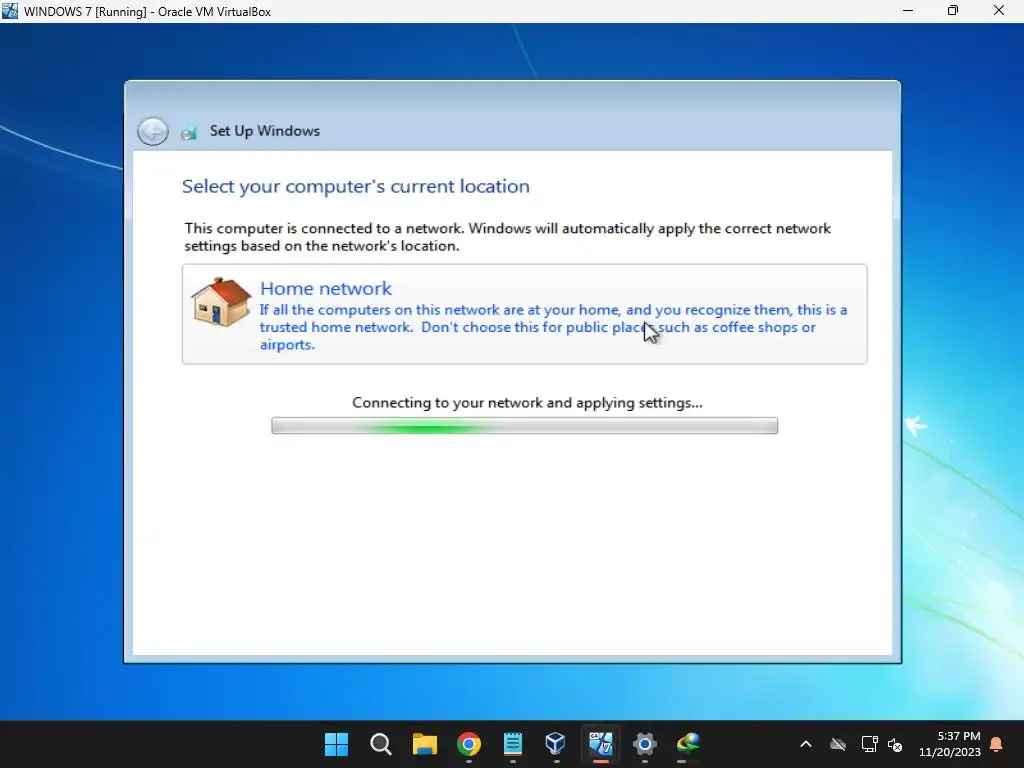Click the OneDrive cloud tray icon

(838, 744)
